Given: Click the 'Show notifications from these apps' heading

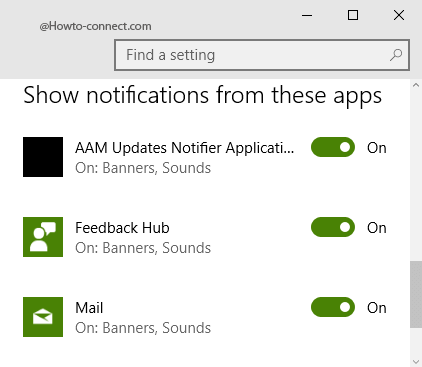Looking at the screenshot, I should point(202,96).
